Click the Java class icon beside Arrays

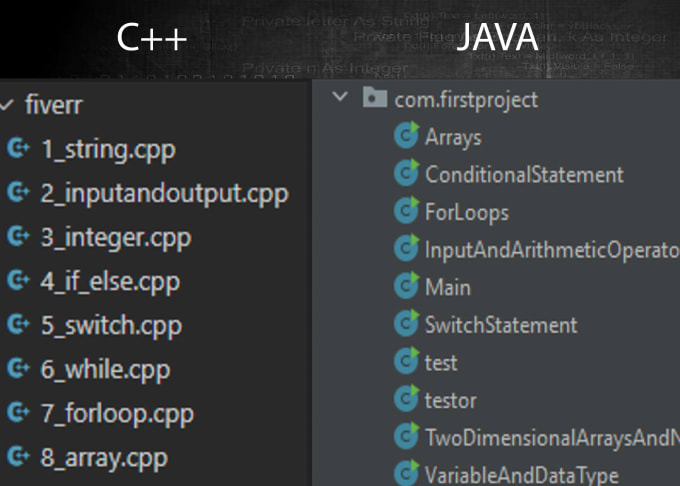point(406,135)
